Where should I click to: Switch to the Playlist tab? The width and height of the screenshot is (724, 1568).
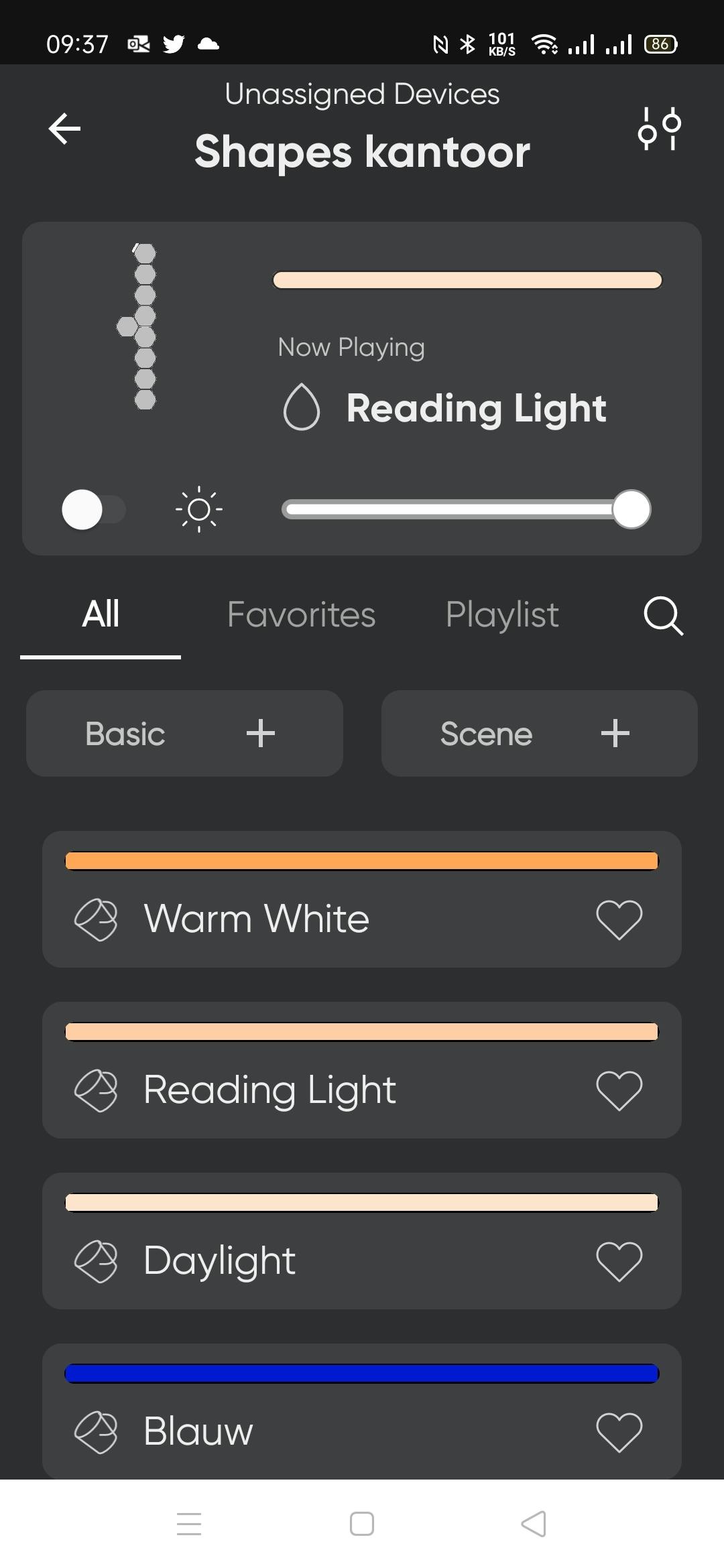(502, 614)
